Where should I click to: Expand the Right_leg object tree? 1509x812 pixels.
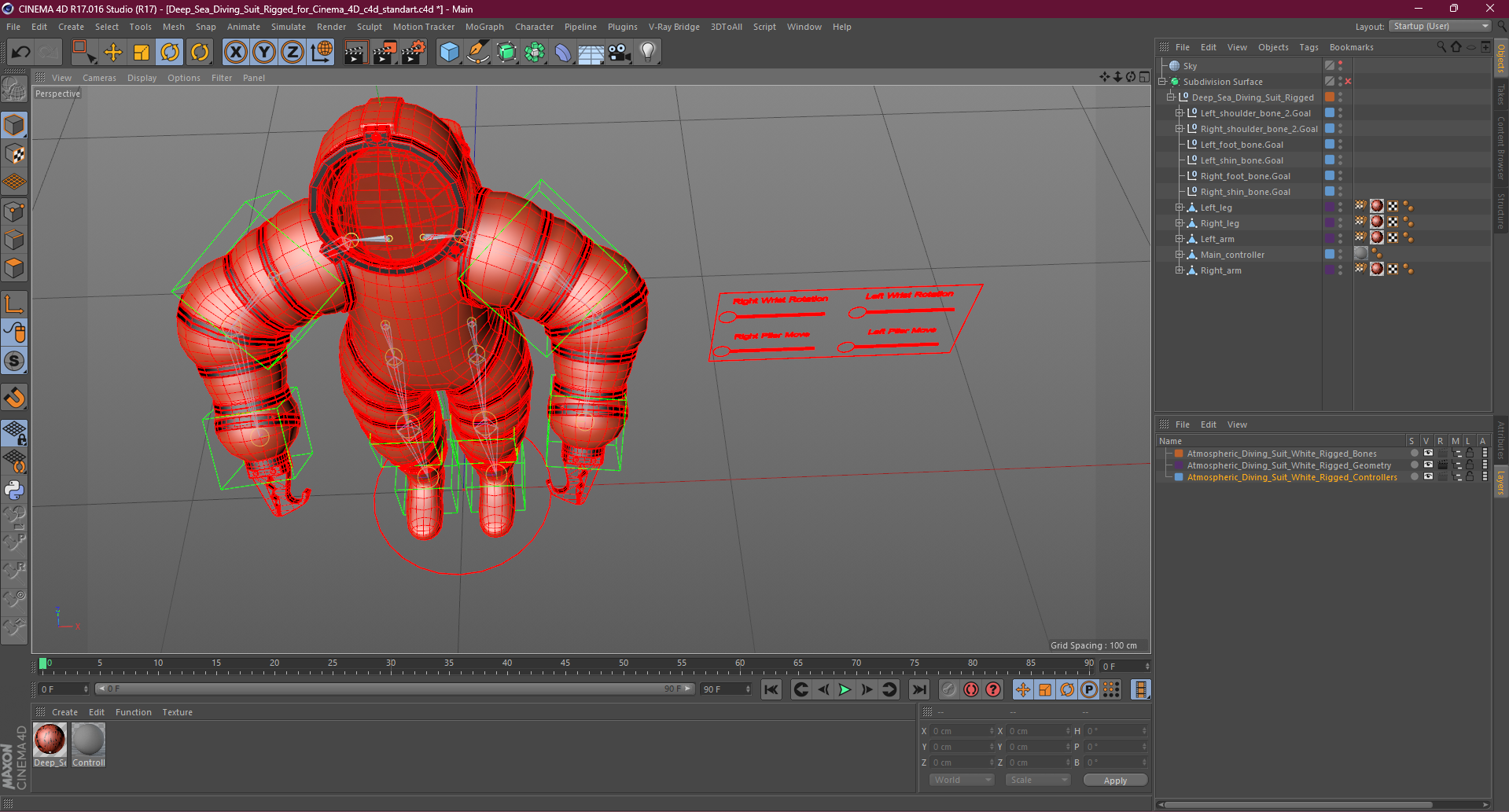tap(1179, 223)
